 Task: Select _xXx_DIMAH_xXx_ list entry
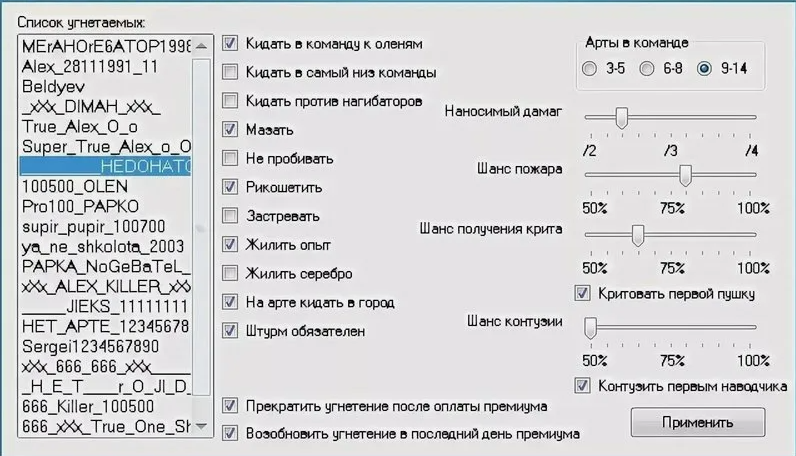click(x=106, y=107)
